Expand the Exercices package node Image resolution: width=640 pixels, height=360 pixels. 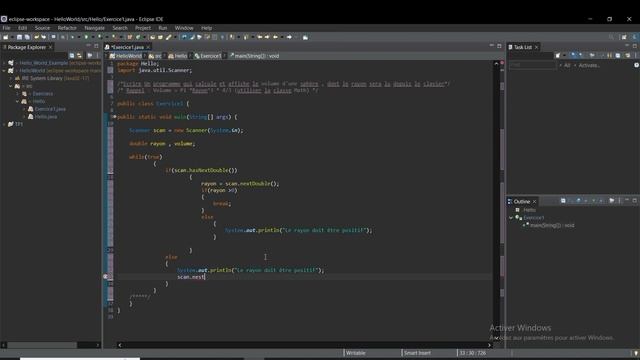pos(18,94)
